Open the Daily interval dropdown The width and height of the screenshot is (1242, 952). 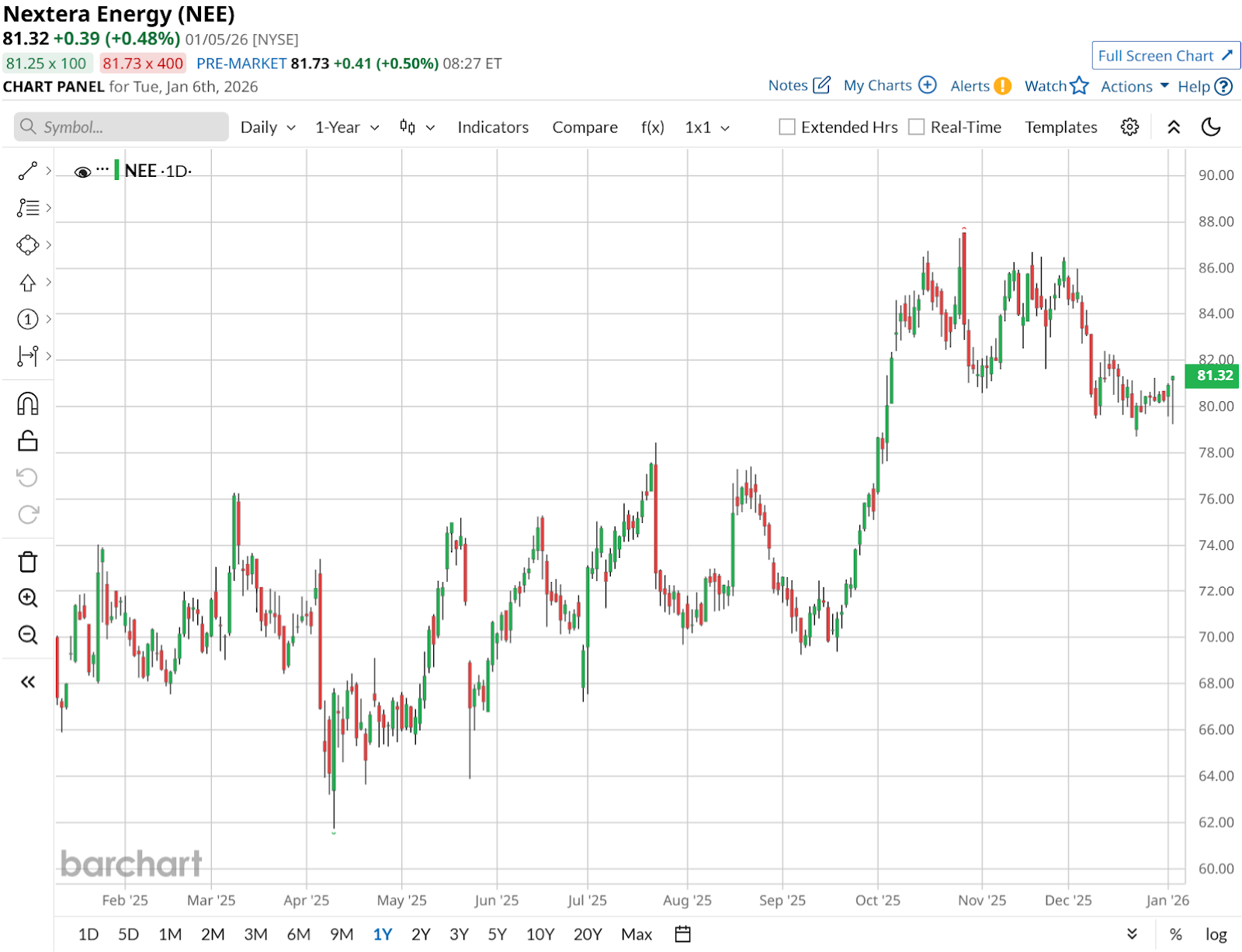(268, 127)
